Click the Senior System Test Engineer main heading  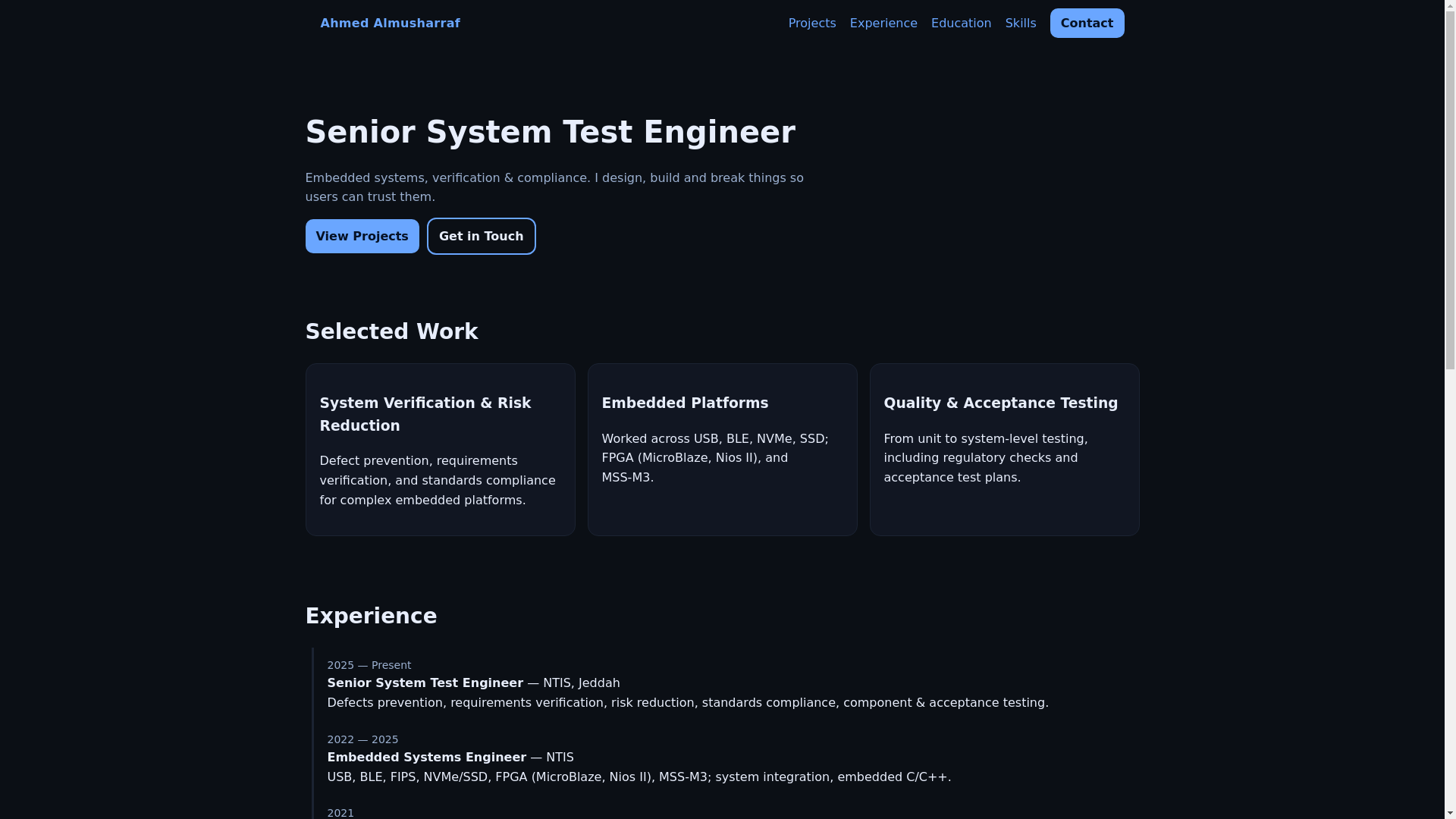point(551,133)
